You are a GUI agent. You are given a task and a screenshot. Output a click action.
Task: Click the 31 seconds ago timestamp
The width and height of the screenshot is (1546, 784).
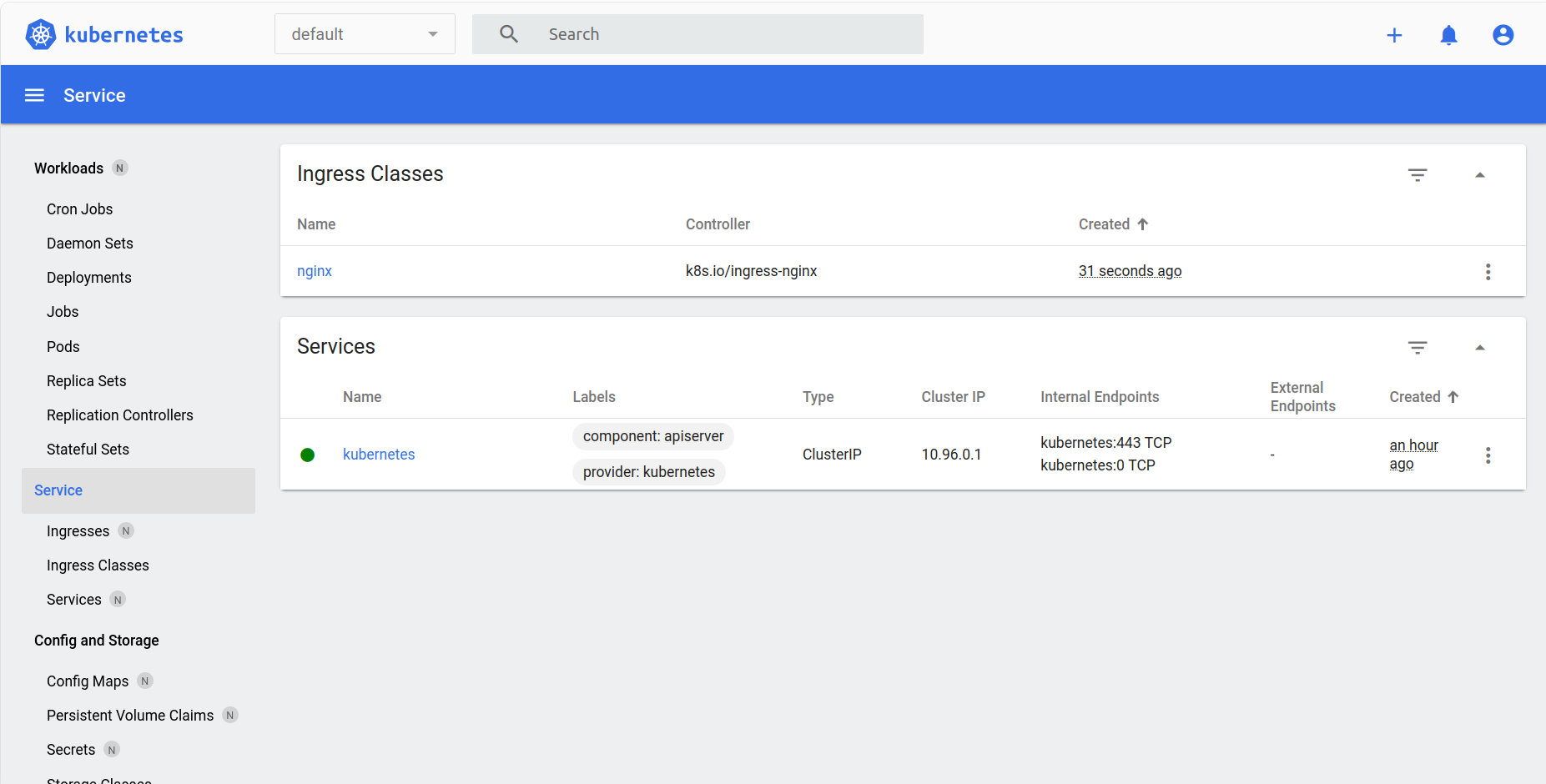tap(1130, 271)
